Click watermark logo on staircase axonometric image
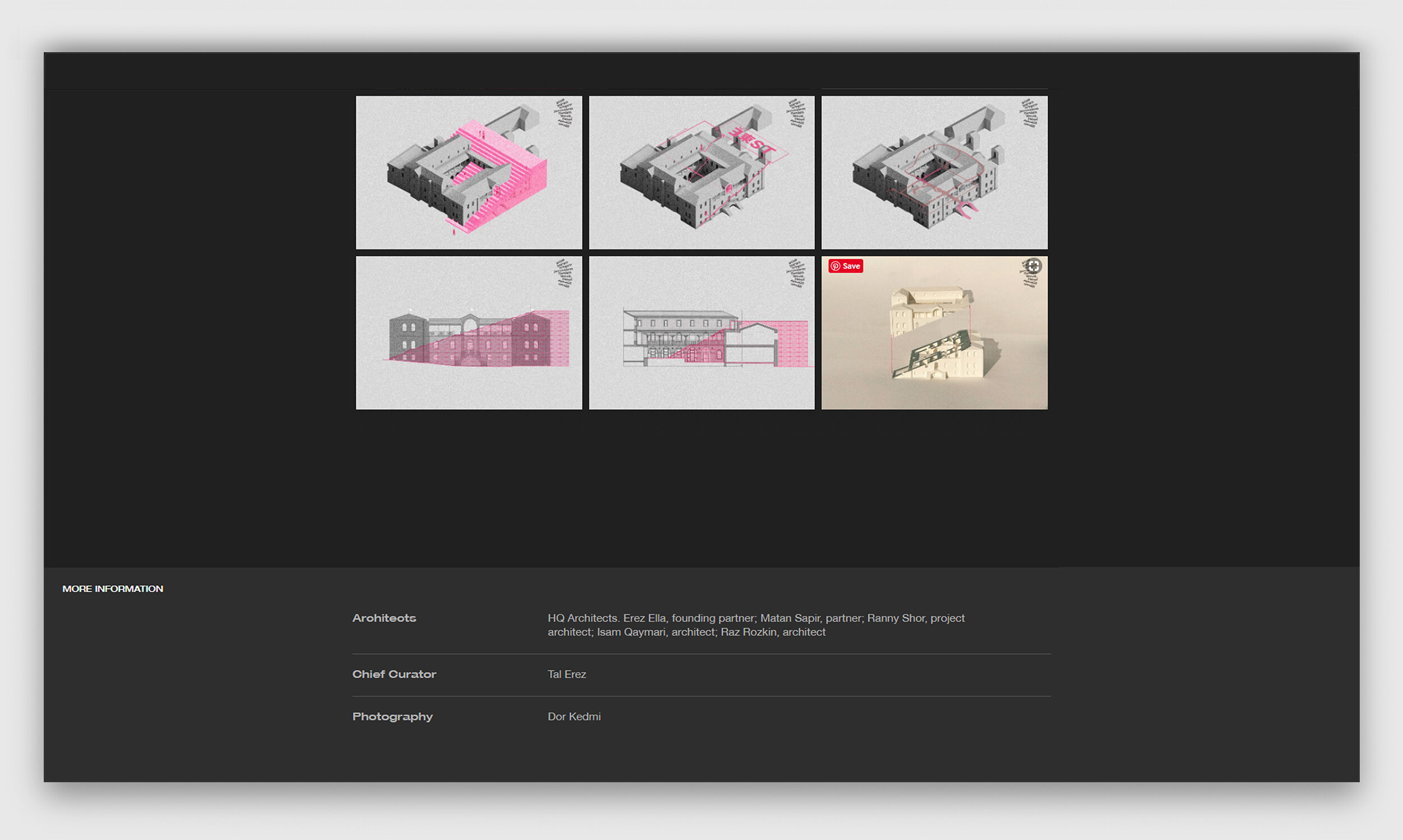The width and height of the screenshot is (1403, 840). [564, 113]
